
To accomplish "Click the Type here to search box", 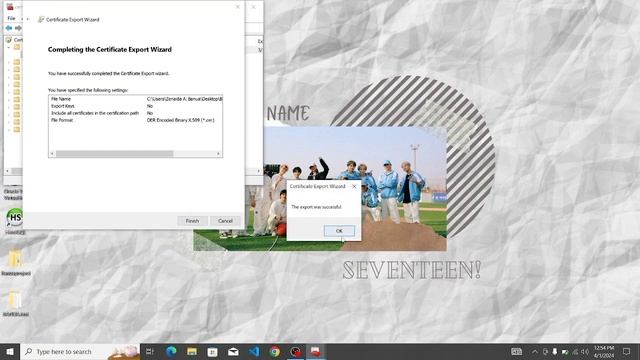I will click(80, 351).
